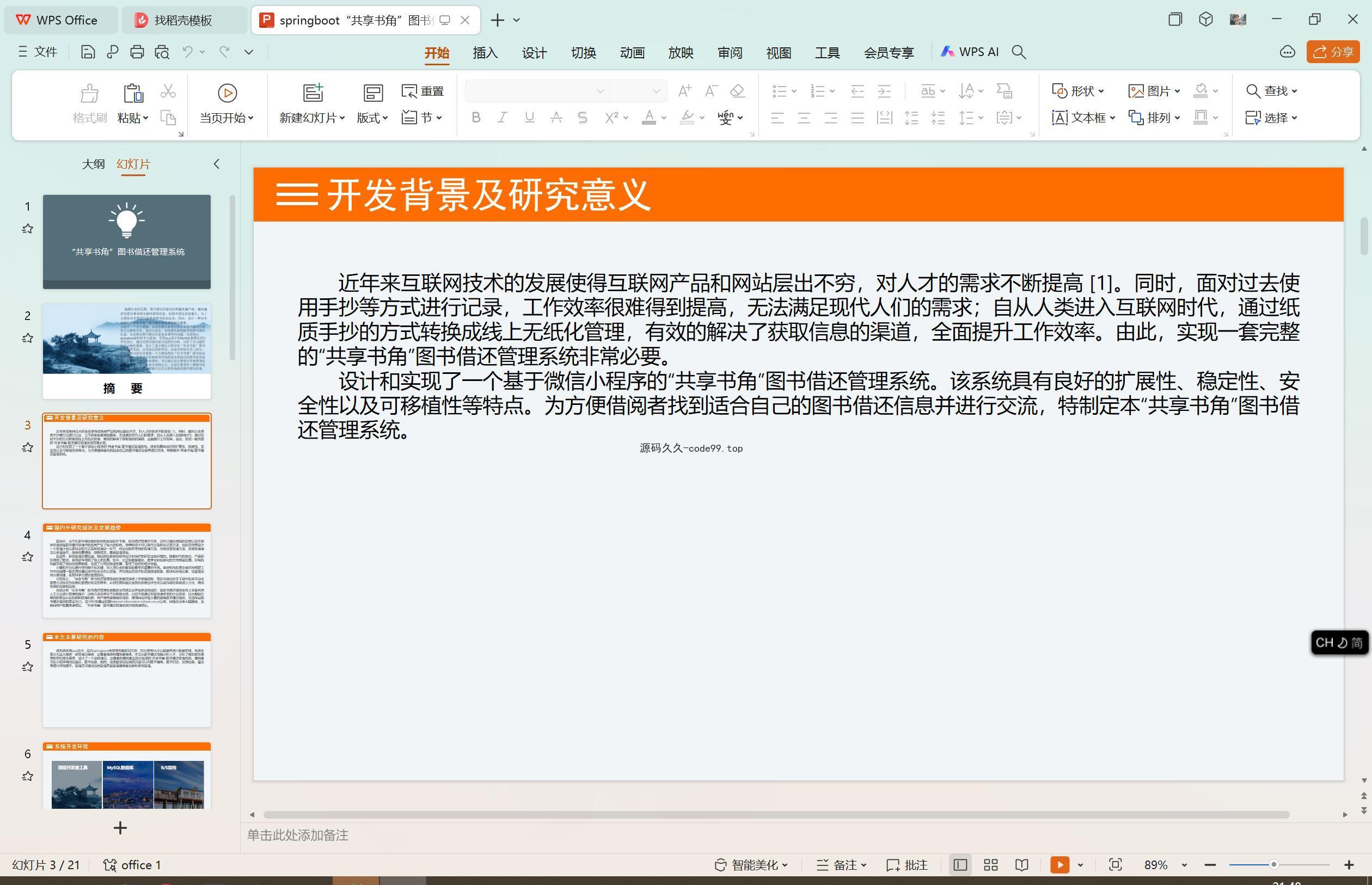Mark slide 1 with the star icon

click(27, 229)
